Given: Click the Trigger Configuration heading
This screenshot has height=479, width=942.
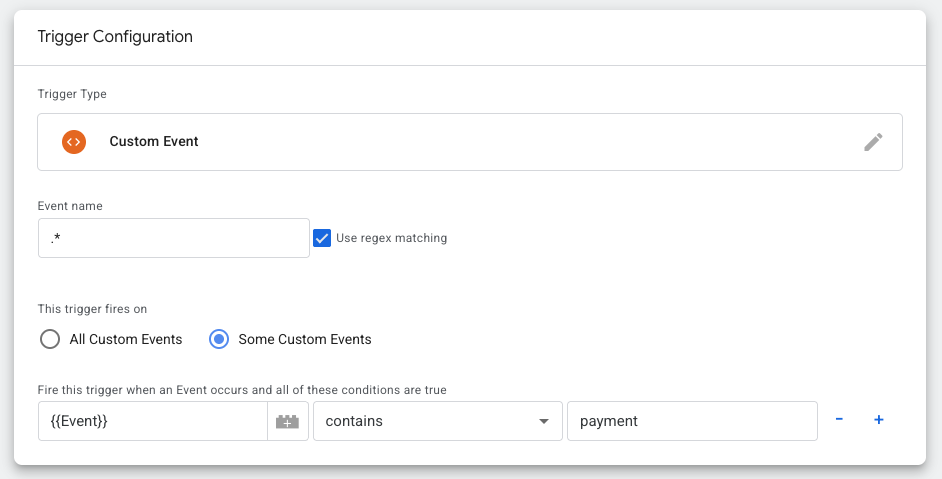Looking at the screenshot, I should point(115,37).
